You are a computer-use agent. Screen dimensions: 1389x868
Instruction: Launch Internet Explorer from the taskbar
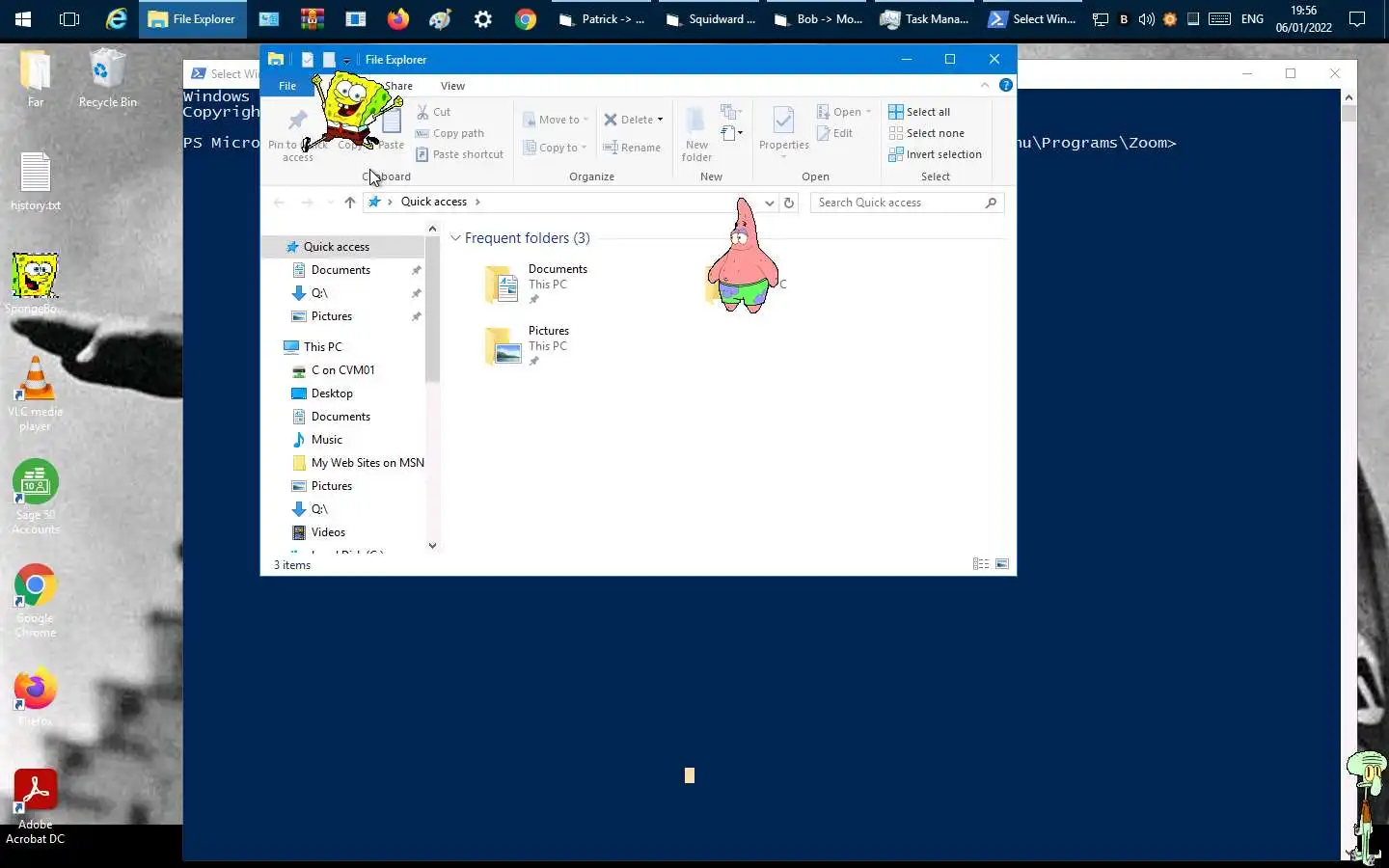[x=116, y=19]
